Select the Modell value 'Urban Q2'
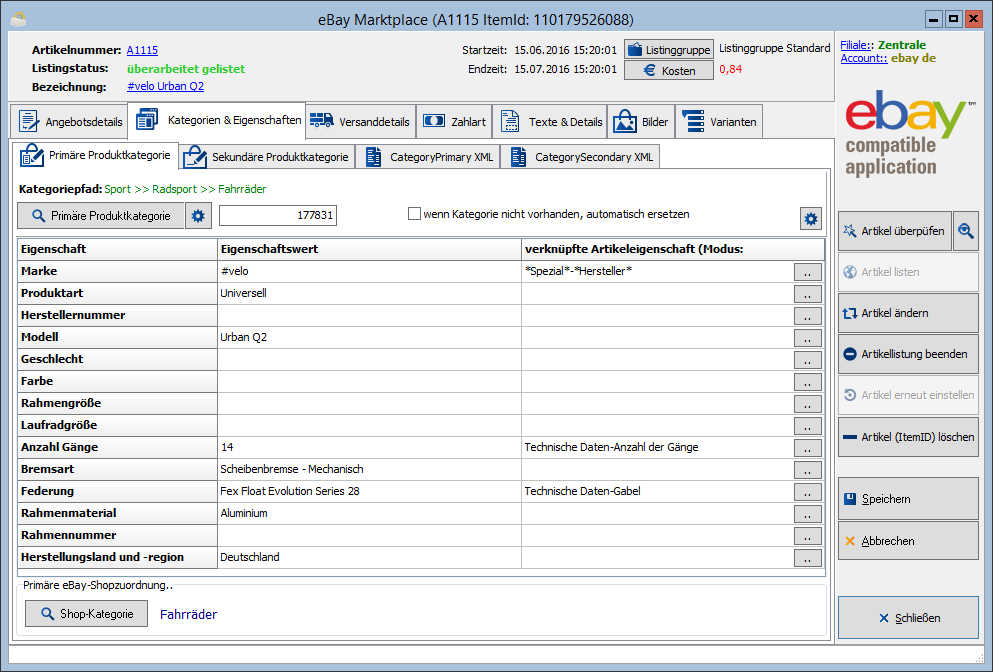Viewport: 993px width, 672px height. (x=369, y=337)
